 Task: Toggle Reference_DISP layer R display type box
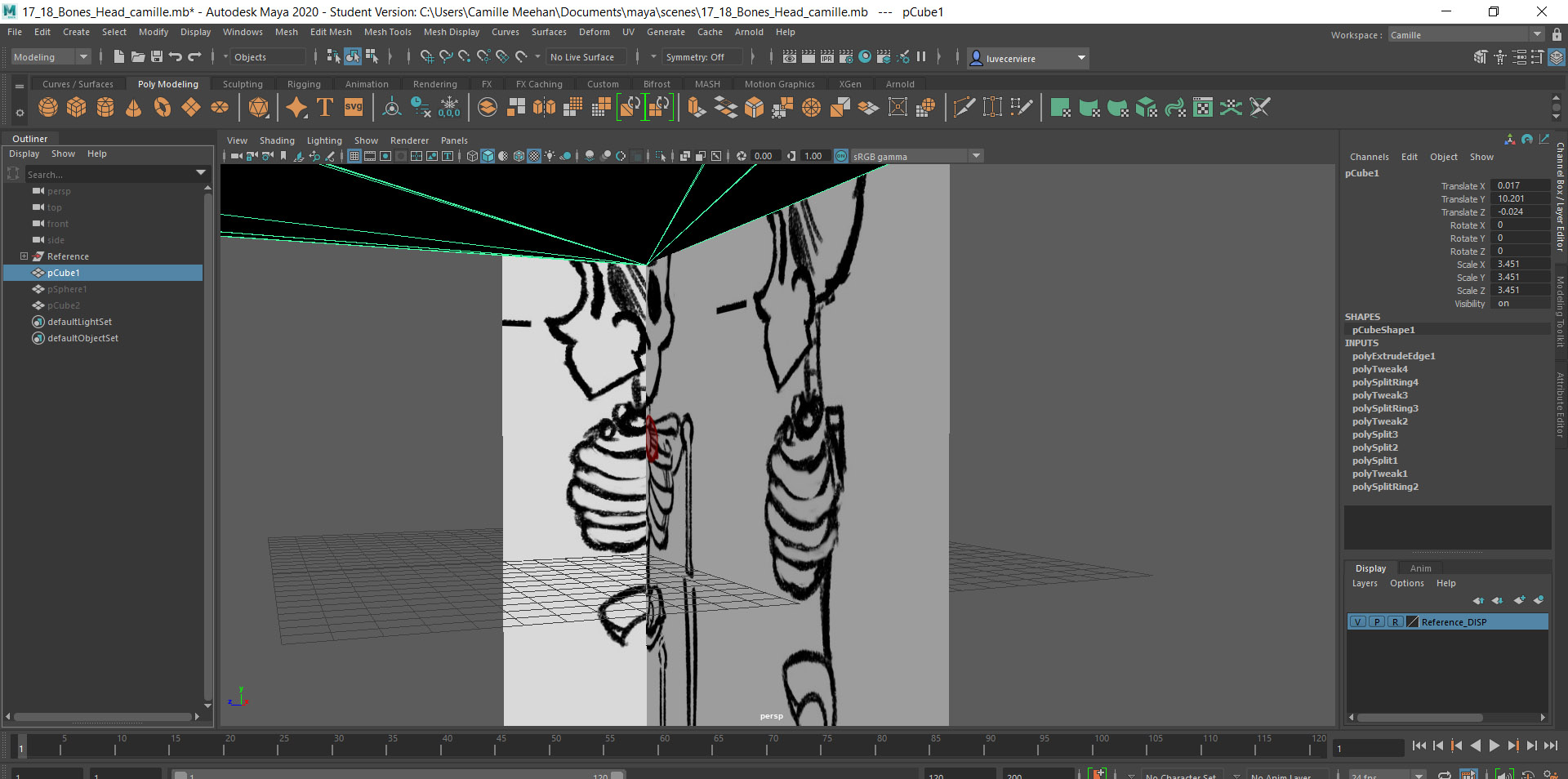(1395, 622)
